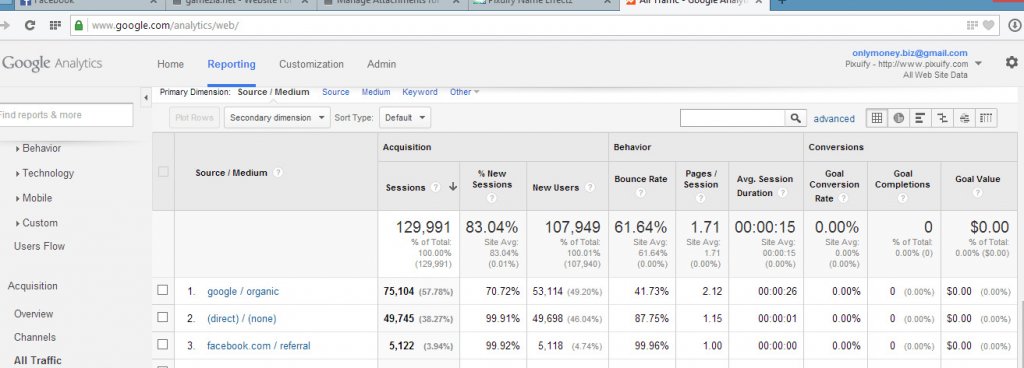This screenshot has height=368, width=1024.
Task: Click help icon under Goal Value
Action: [x=977, y=193]
